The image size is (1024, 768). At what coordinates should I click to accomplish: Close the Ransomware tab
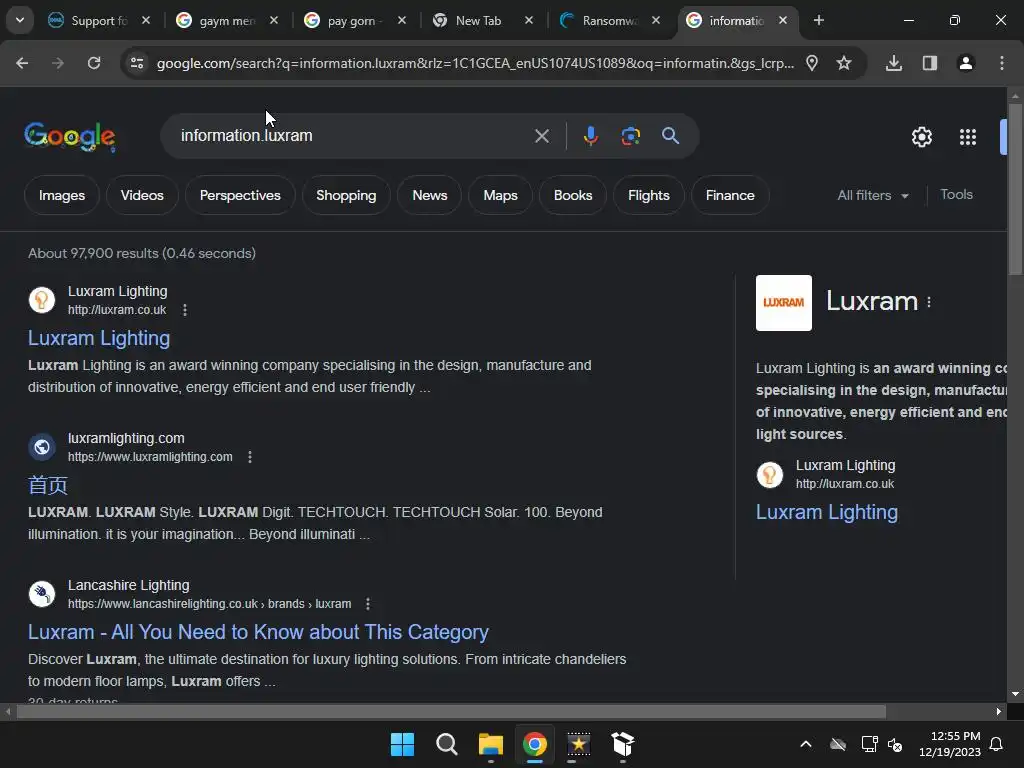[656, 21]
